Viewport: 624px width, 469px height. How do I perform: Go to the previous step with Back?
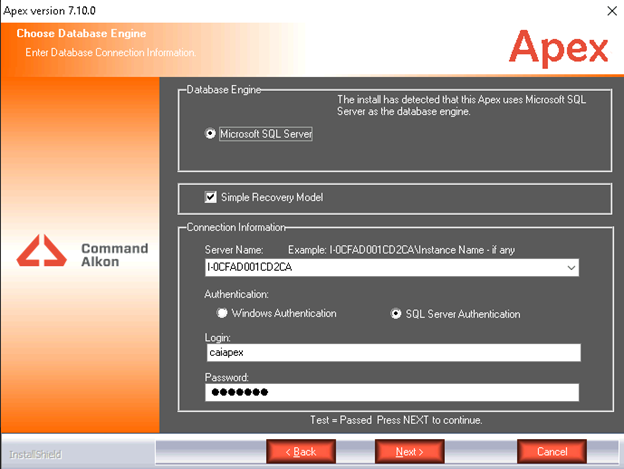(x=301, y=451)
